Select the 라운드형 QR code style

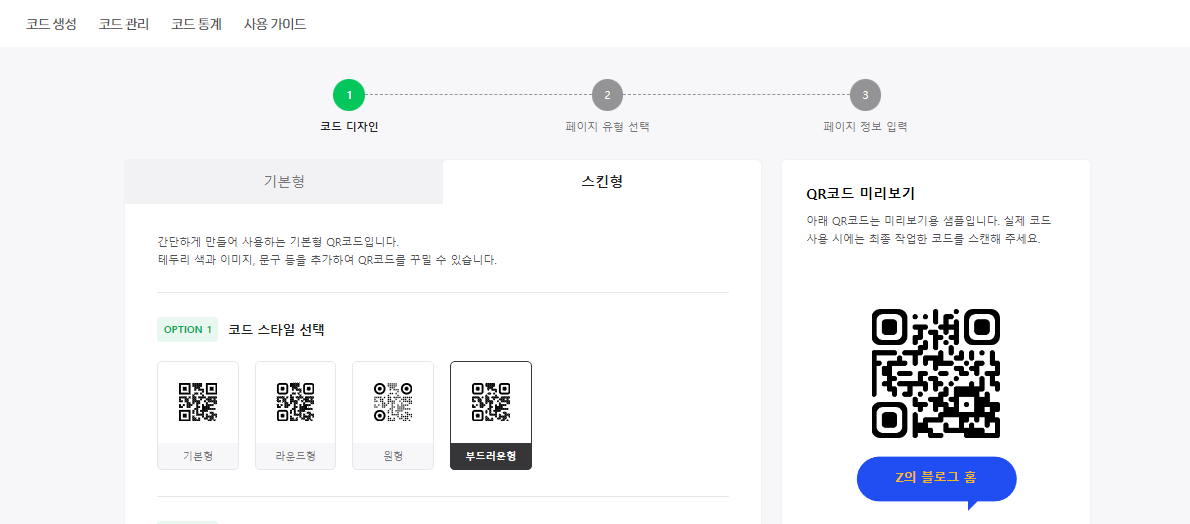coord(295,415)
